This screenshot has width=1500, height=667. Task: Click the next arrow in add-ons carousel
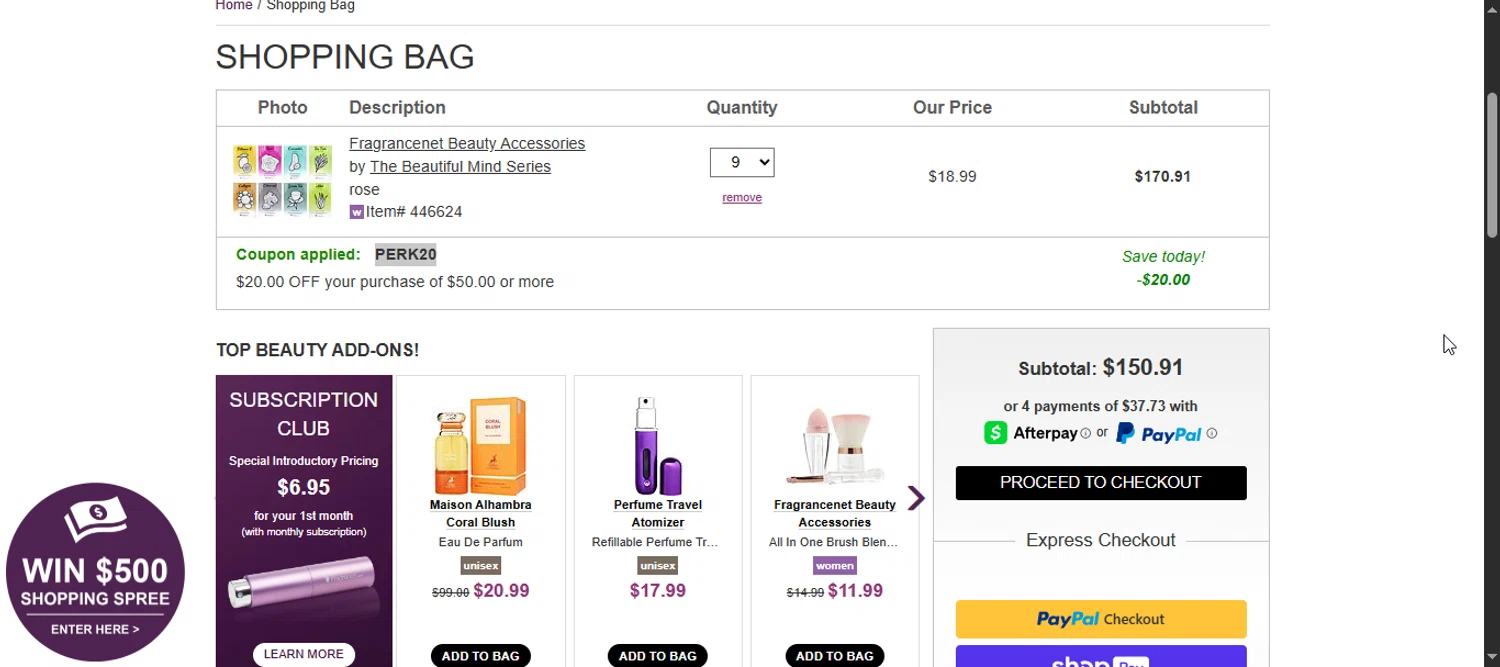coord(916,498)
